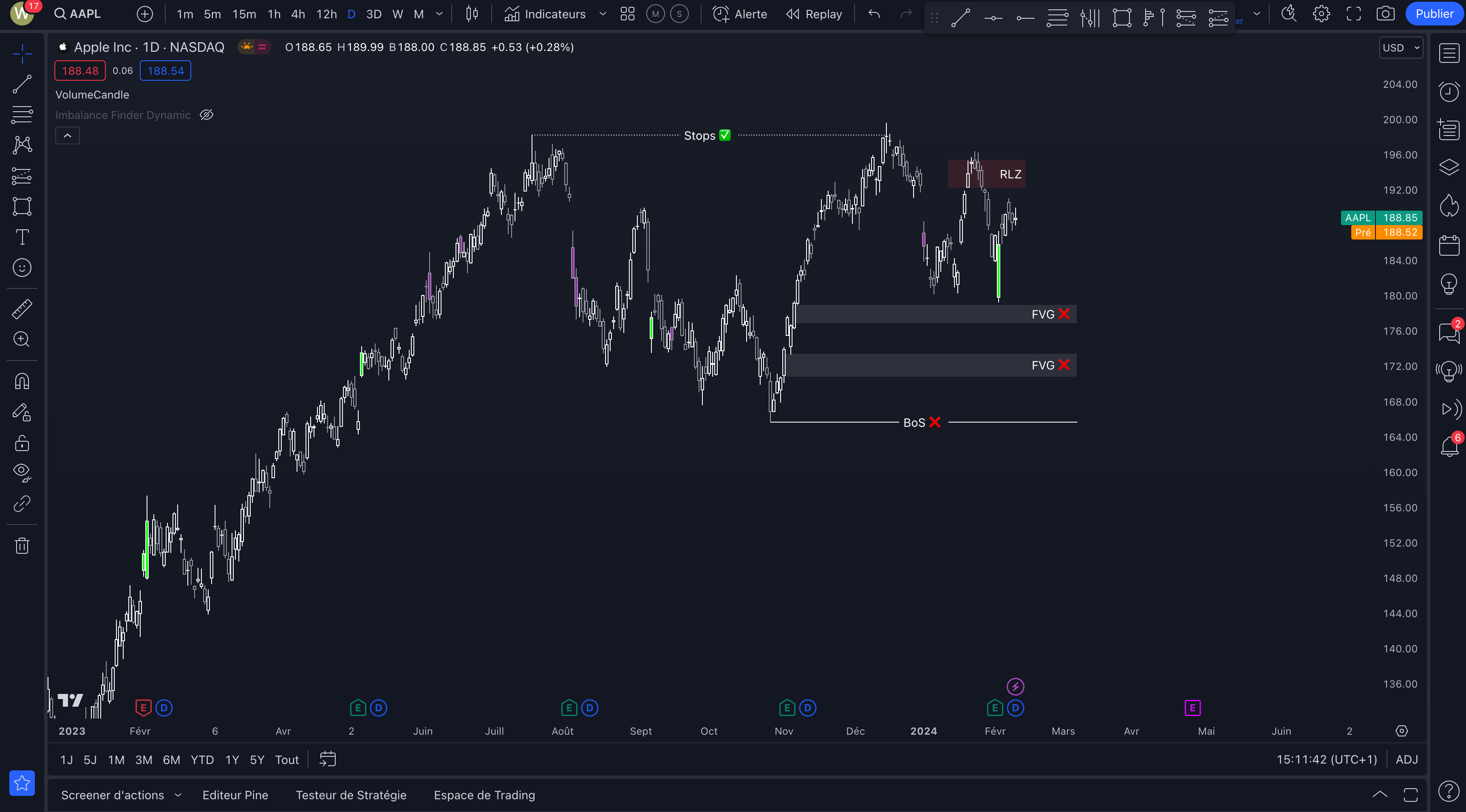This screenshot has height=812, width=1466.
Task: Open the price scale settings gear
Action: pyautogui.click(x=1402, y=731)
